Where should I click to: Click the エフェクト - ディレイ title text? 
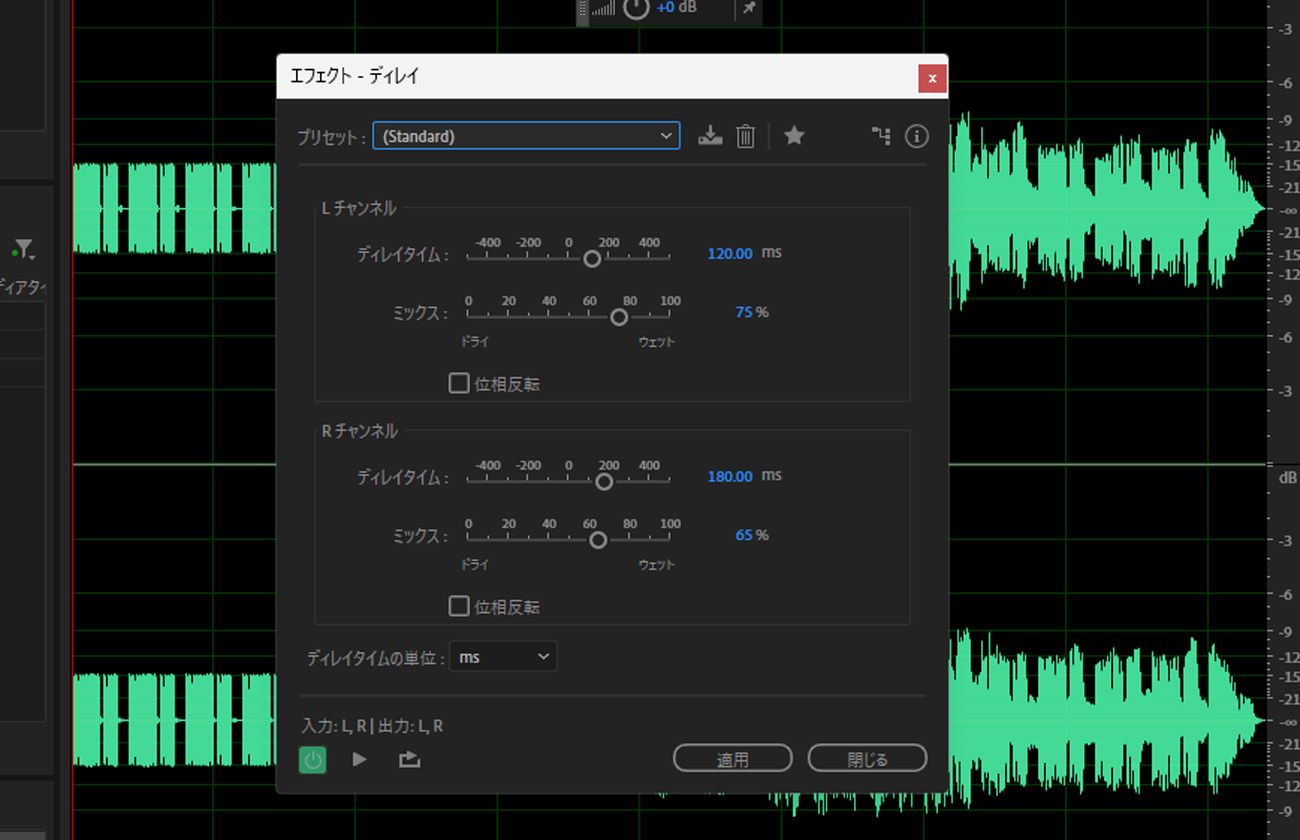[354, 76]
